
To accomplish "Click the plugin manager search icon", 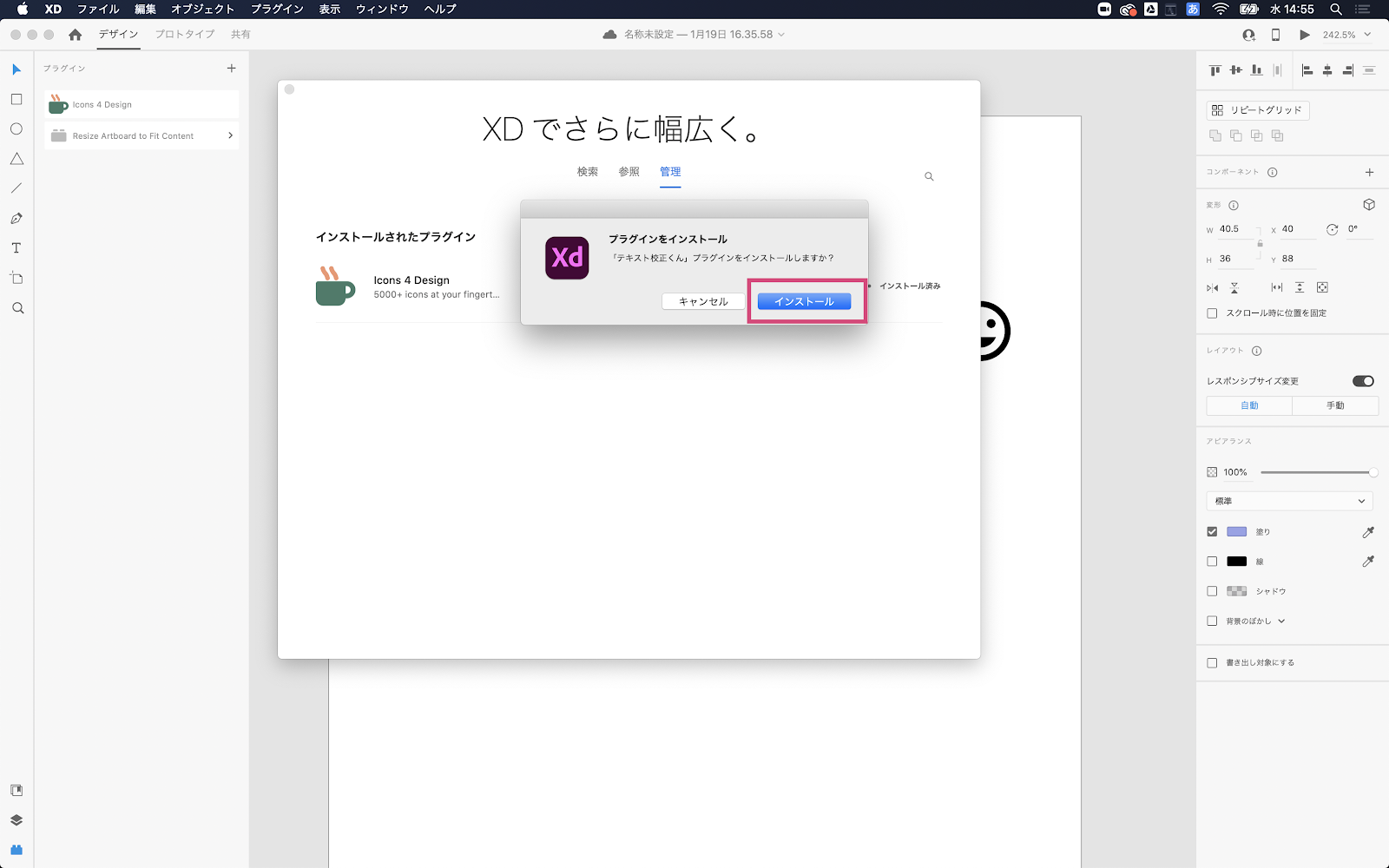I will tap(929, 176).
